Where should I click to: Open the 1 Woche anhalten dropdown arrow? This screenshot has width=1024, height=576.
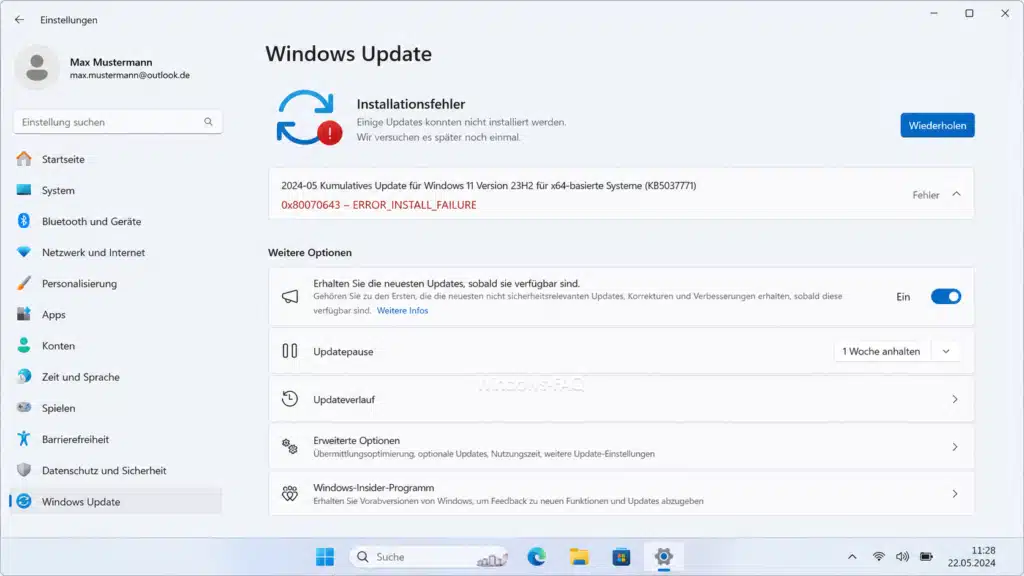pyautogui.click(x=946, y=351)
